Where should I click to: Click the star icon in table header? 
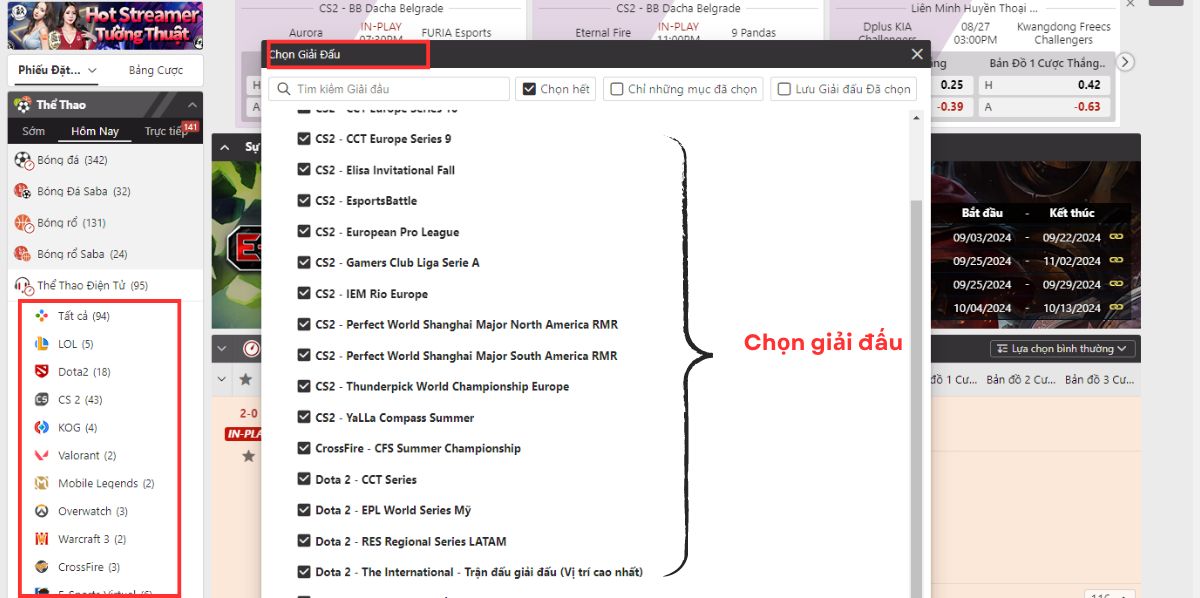(x=245, y=380)
